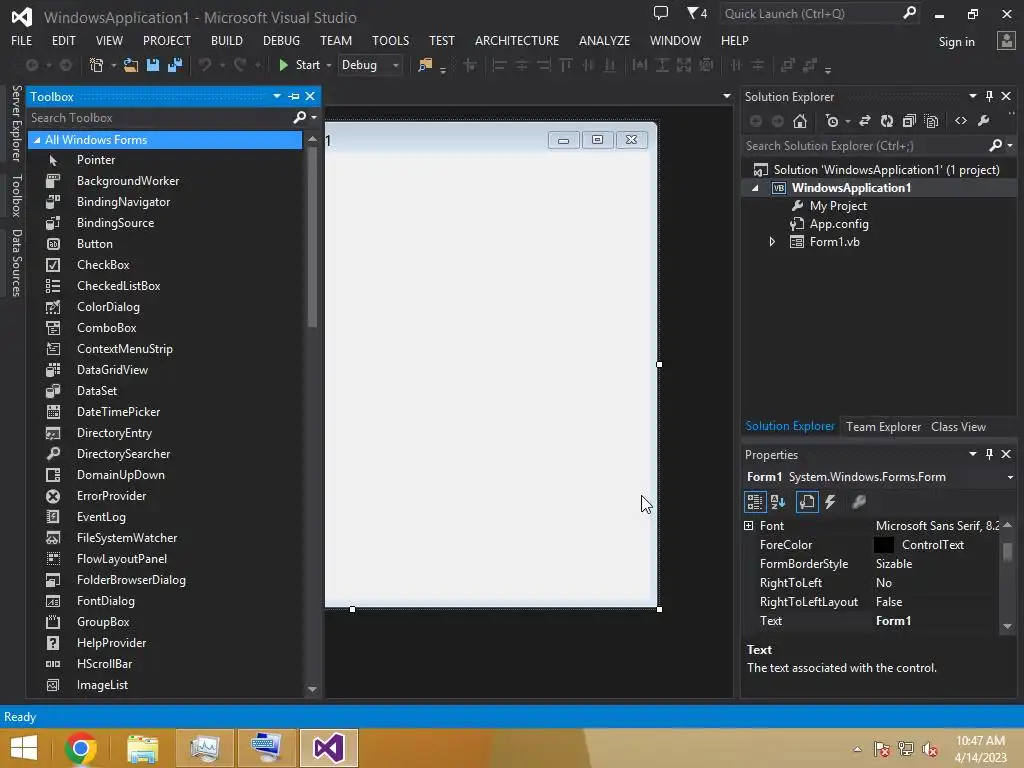Click the Text property value Form1
Image resolution: width=1024 pixels, height=768 pixels.
tap(893, 621)
